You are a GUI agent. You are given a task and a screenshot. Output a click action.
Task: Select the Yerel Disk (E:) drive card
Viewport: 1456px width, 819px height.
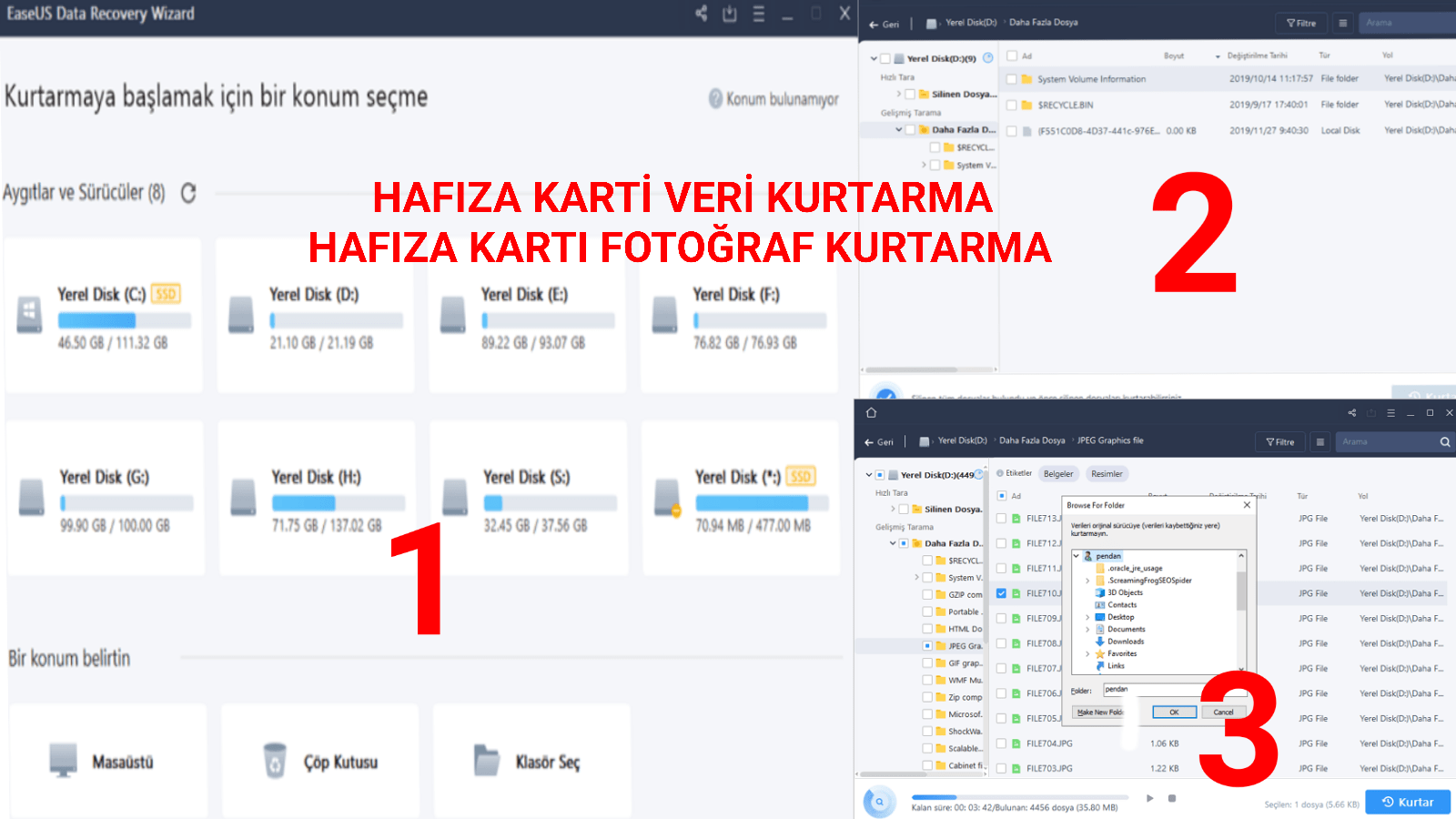(528, 316)
